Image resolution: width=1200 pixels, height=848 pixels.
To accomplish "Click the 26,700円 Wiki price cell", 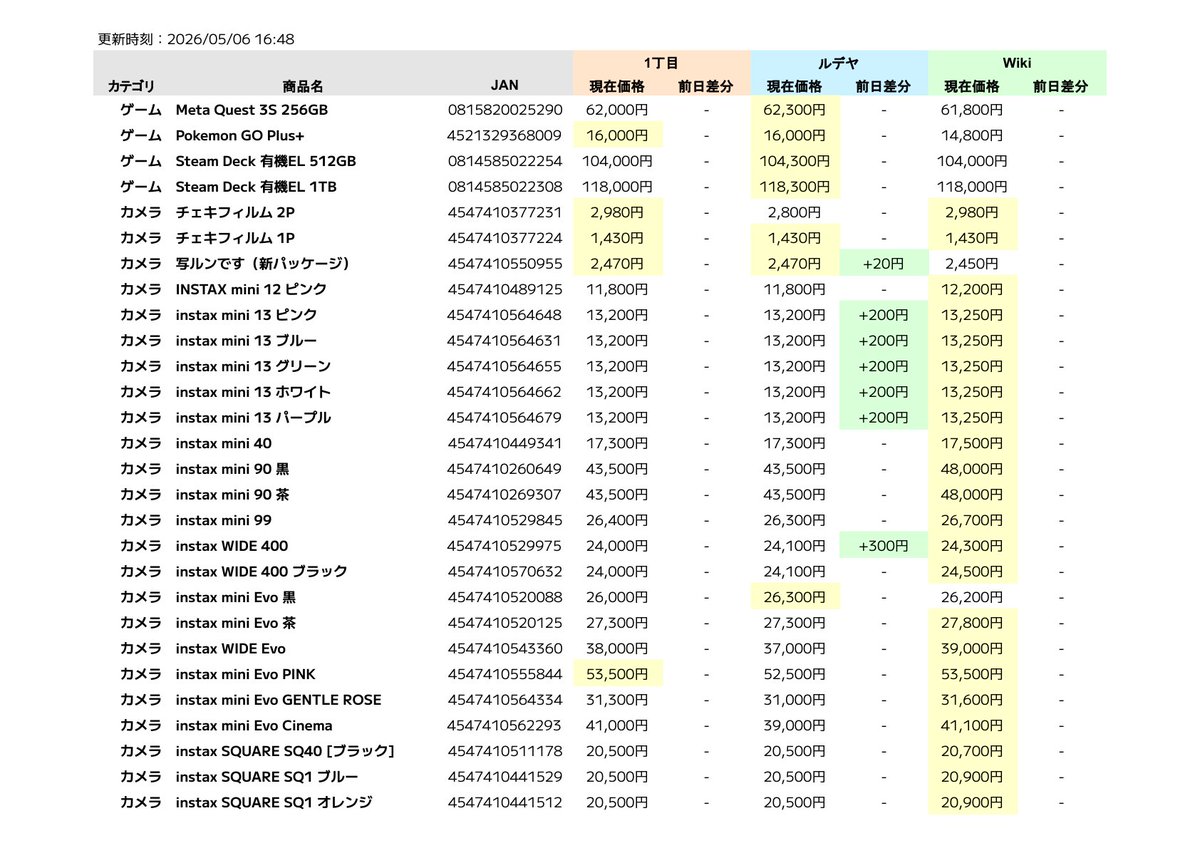I will point(972,520).
